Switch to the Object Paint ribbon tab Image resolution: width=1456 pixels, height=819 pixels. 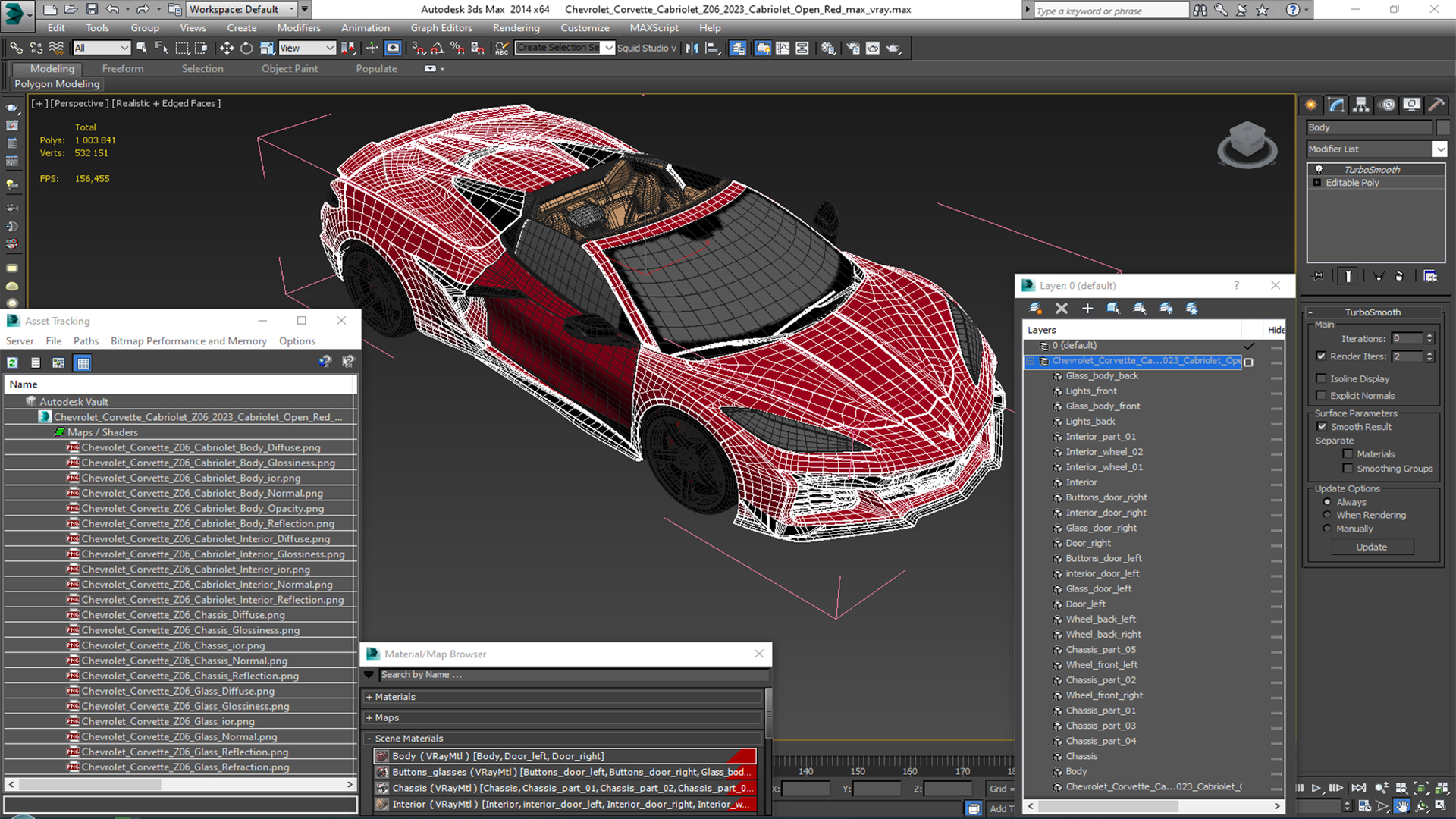pos(290,68)
